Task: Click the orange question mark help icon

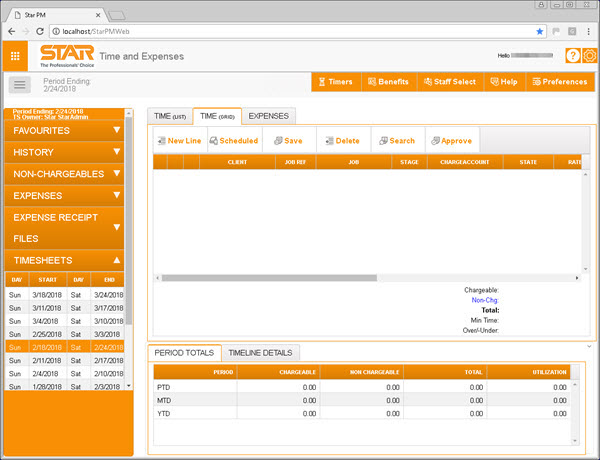Action: tap(572, 56)
